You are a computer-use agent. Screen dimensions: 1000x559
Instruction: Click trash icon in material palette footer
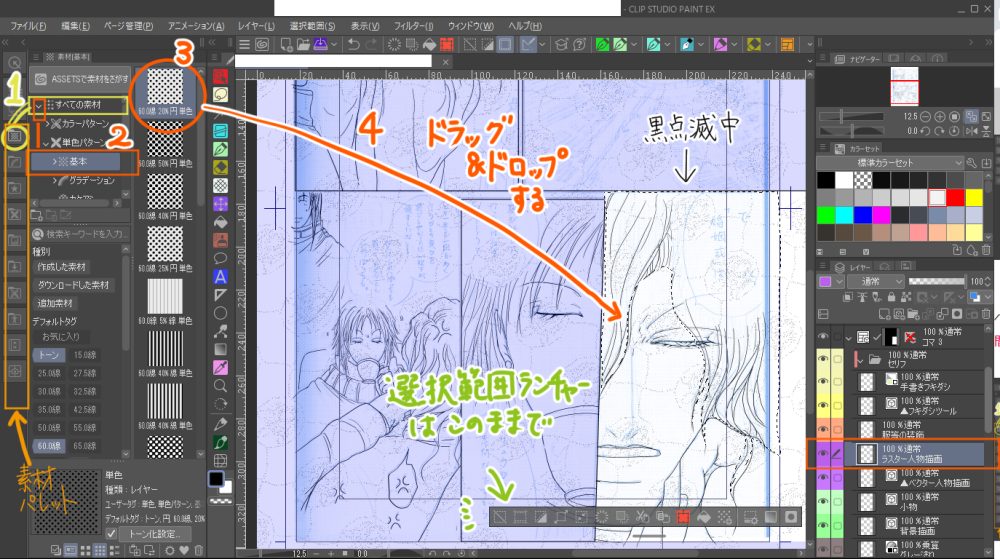(x=199, y=550)
